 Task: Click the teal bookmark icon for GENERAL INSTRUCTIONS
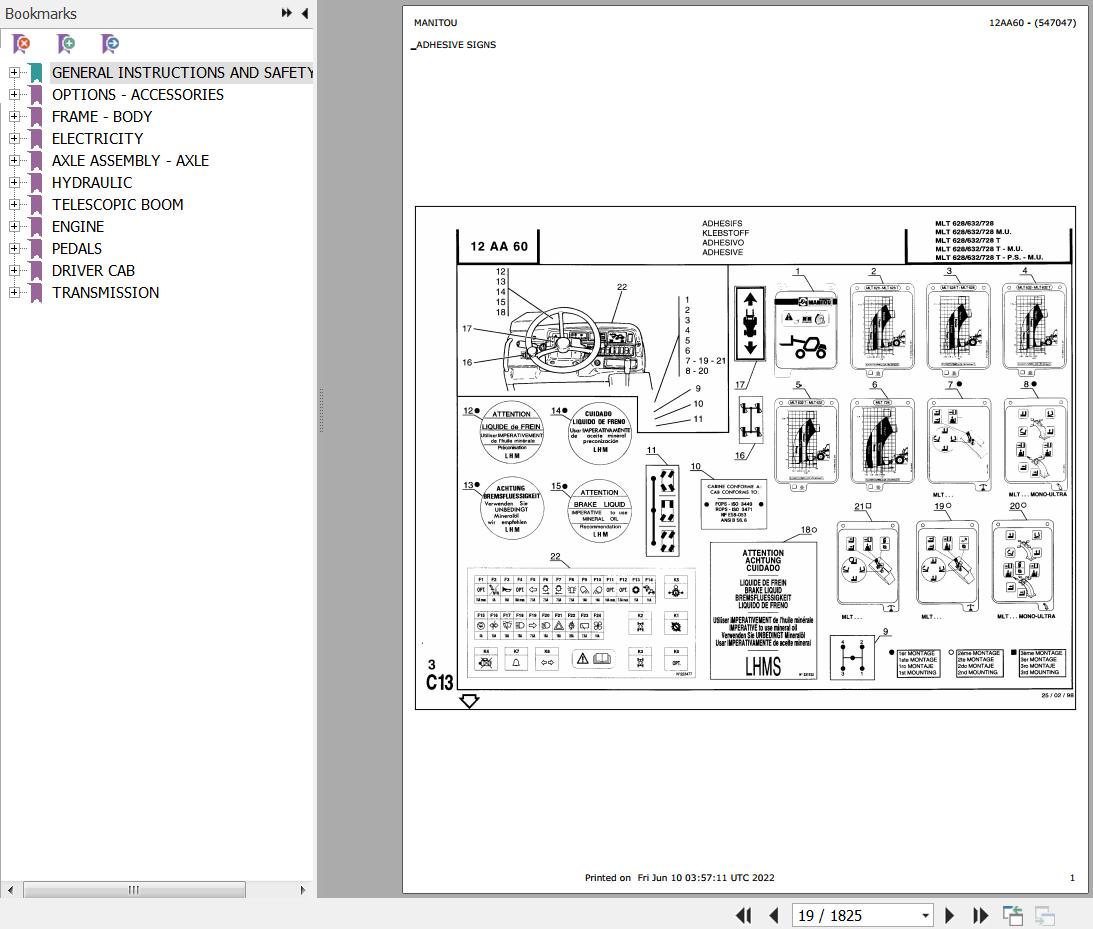pyautogui.click(x=36, y=72)
